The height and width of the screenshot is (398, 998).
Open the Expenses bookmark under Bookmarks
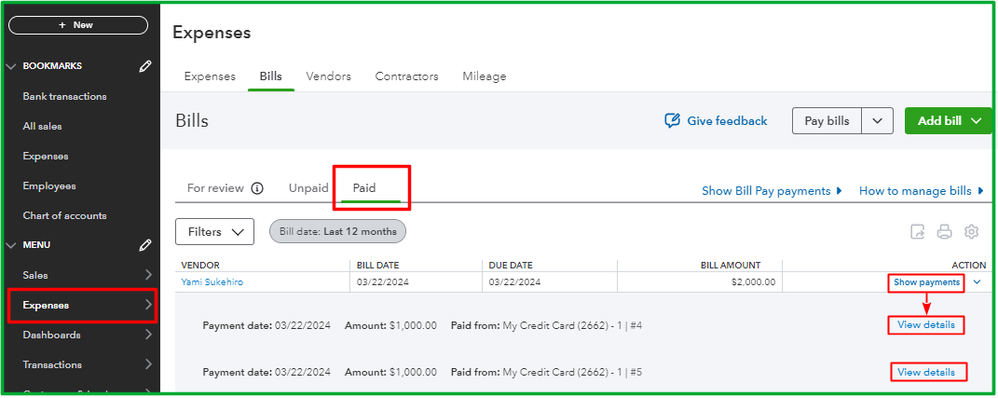tap(45, 156)
